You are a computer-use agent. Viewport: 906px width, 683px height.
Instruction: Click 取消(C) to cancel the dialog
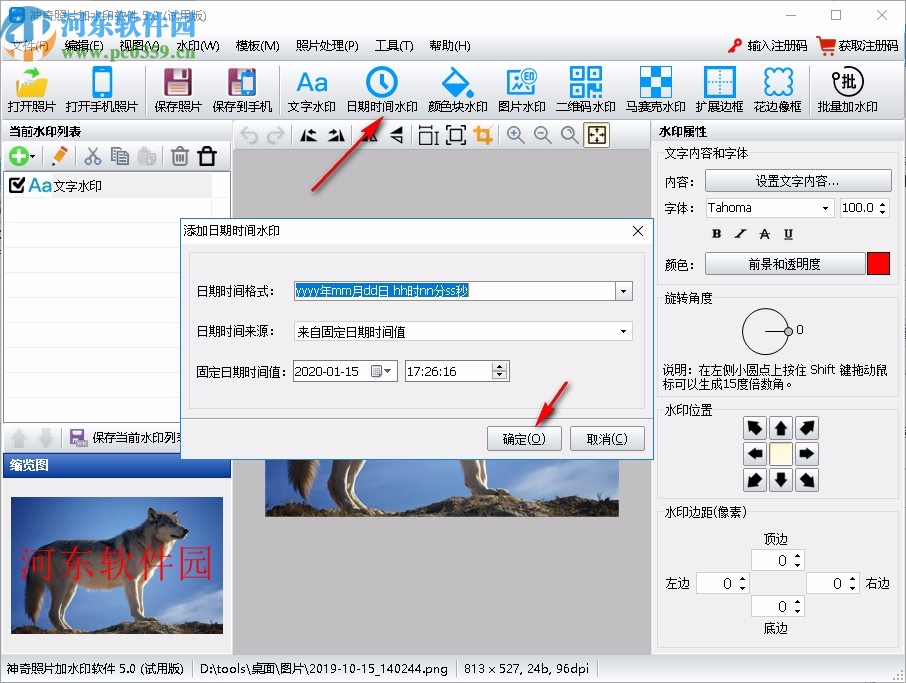point(607,439)
